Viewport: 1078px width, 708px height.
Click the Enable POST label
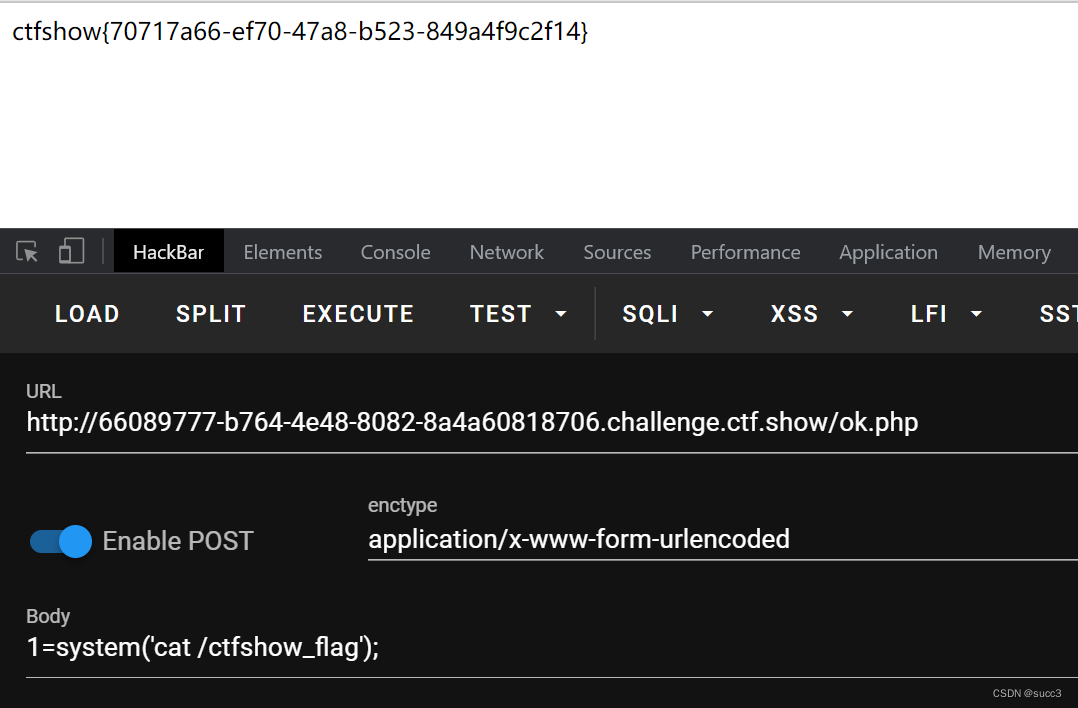[178, 542]
